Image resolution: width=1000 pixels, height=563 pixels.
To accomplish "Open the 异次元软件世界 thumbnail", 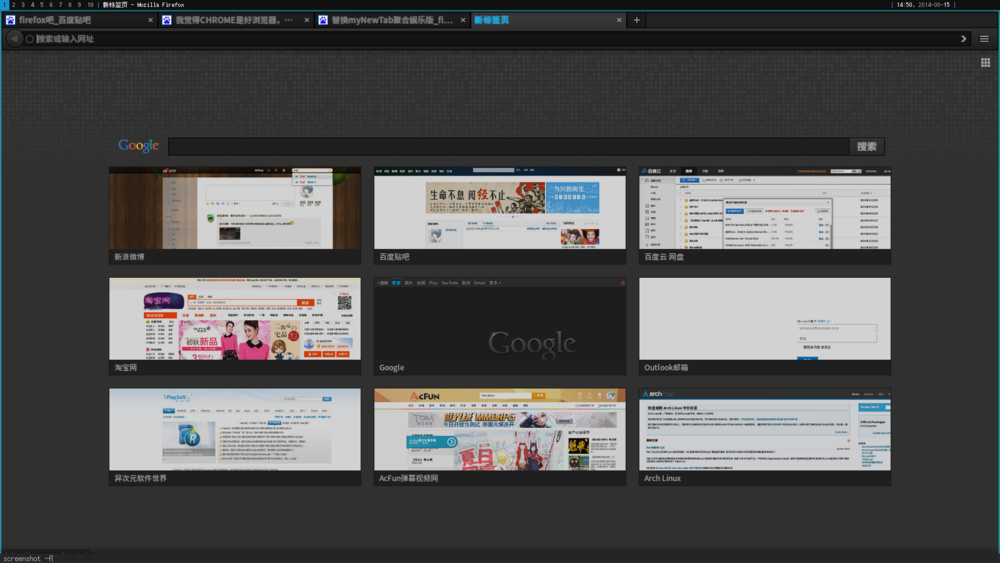I will point(235,430).
